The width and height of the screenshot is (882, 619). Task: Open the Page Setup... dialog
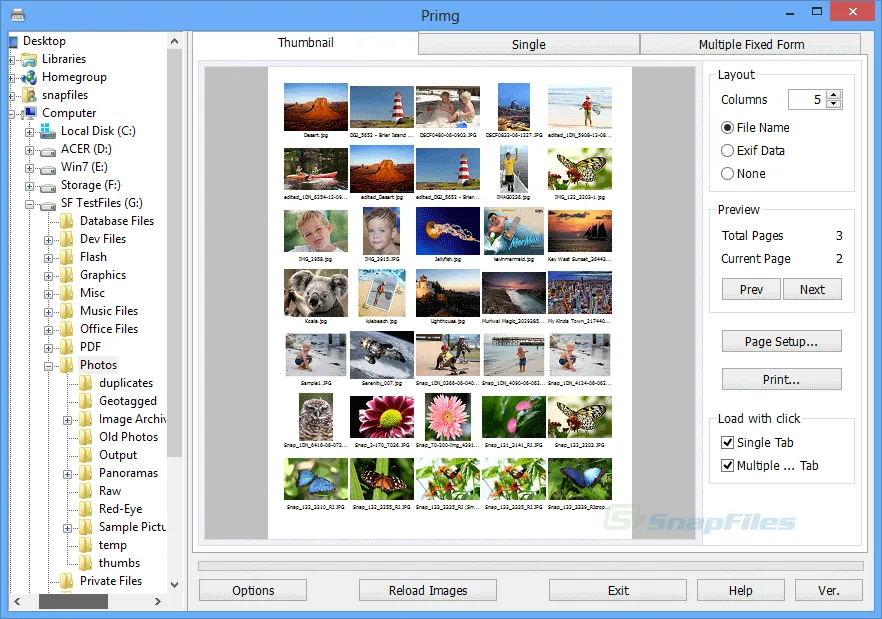(x=781, y=342)
